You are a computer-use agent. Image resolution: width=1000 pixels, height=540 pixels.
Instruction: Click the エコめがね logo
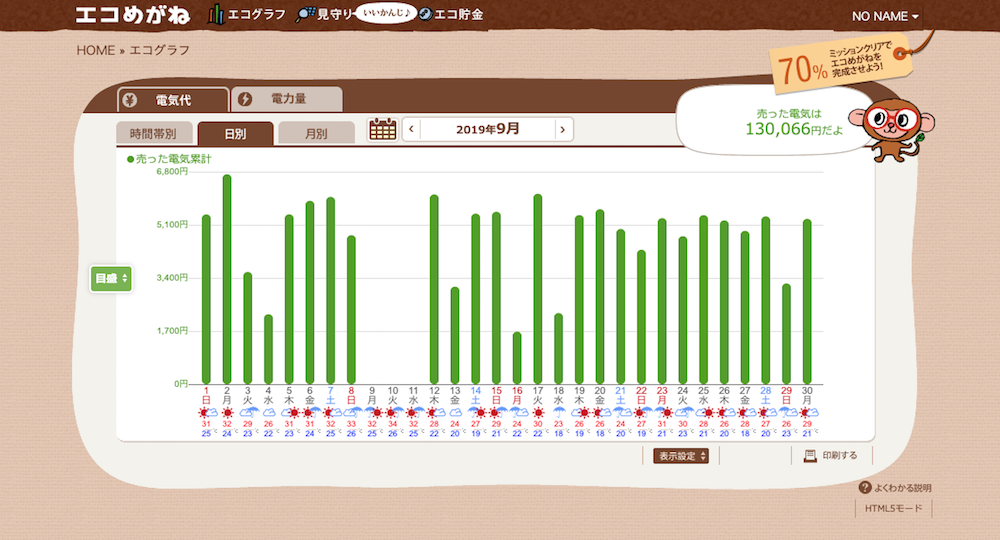(133, 15)
